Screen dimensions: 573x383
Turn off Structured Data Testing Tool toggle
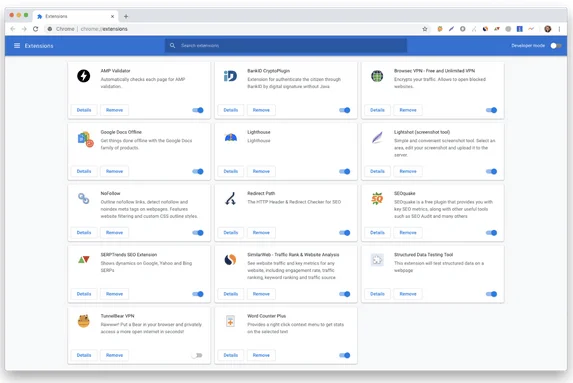click(492, 294)
